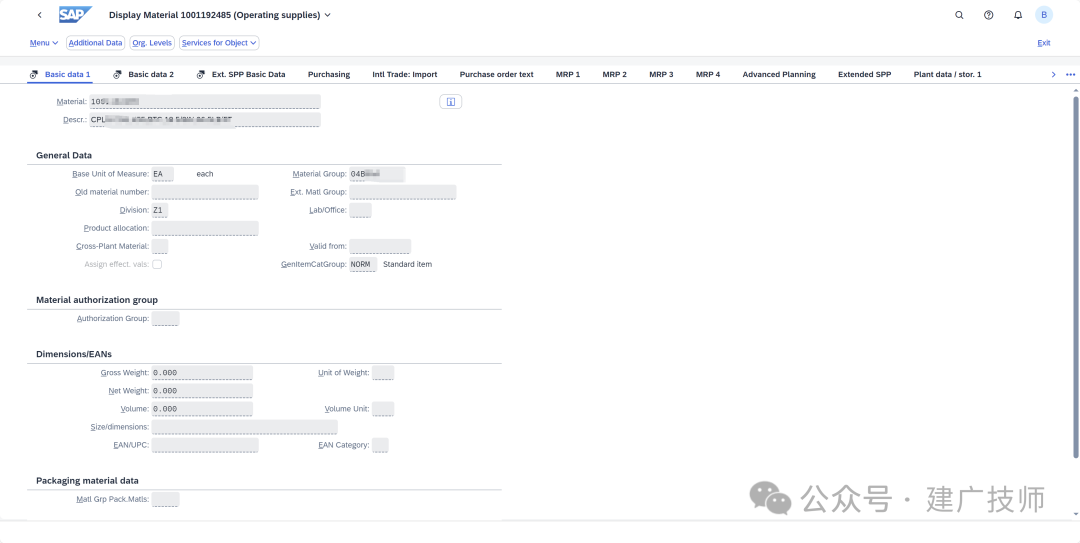Open the Menu dropdown
The width and height of the screenshot is (1080, 543).
[43, 43]
